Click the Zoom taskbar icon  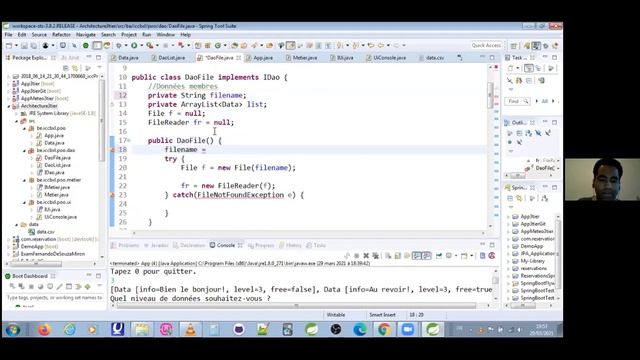pyautogui.click(x=408, y=329)
